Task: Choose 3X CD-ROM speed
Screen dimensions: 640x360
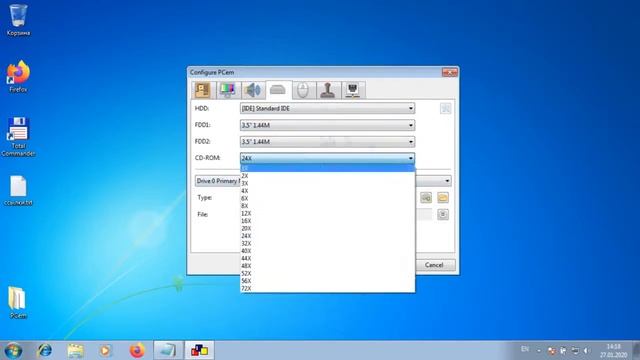Action: click(327, 183)
